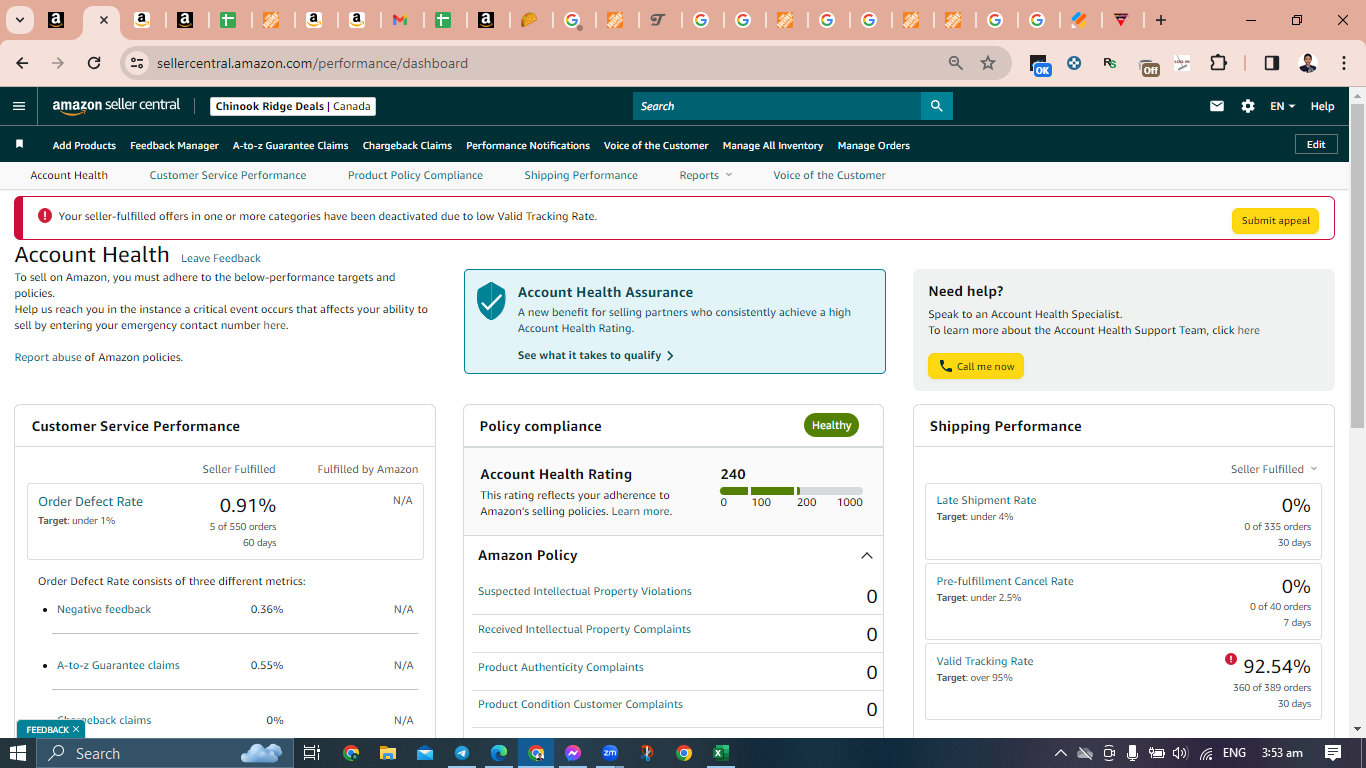This screenshot has width=1366, height=768.
Task: Click the Account Health Assurance shield icon
Action: pos(491,301)
